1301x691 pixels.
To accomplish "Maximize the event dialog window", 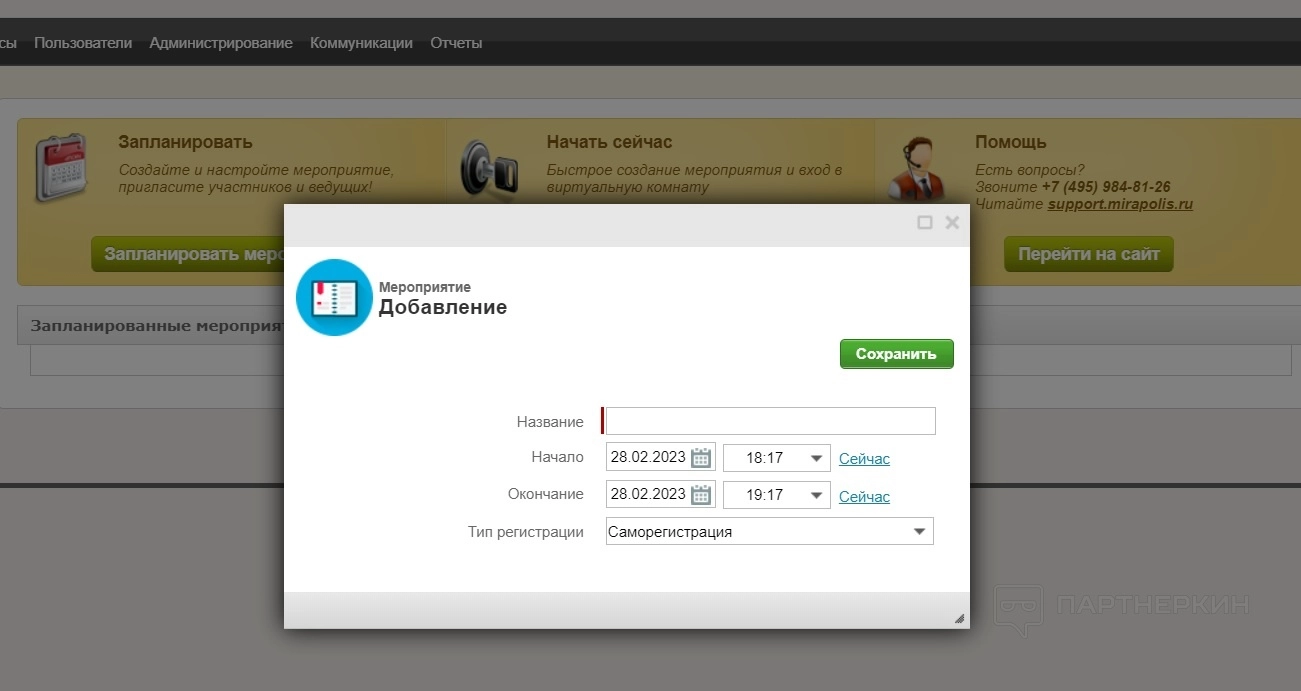I will [x=925, y=222].
